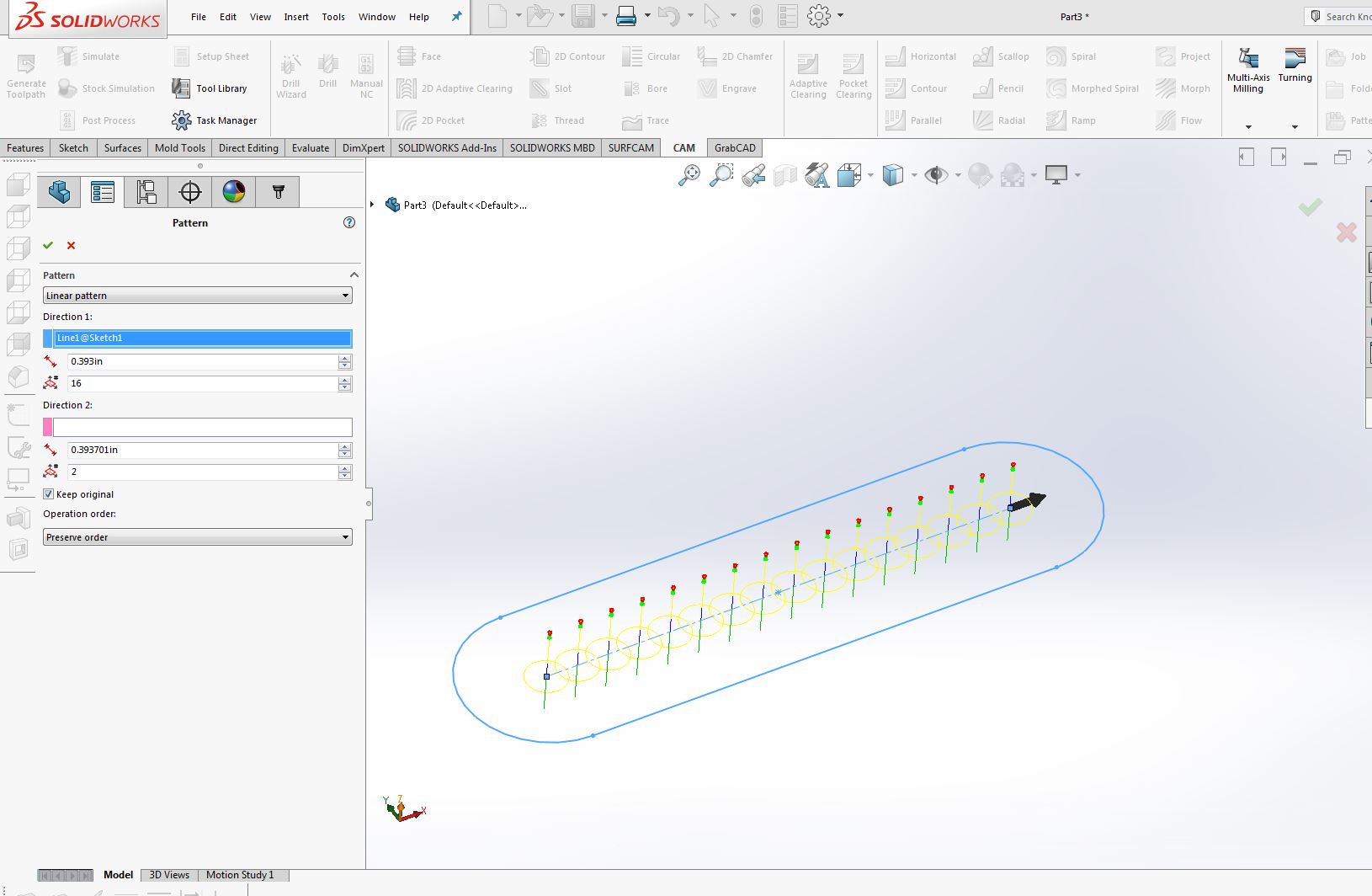Open the Options gear icon
Screen dimensions: 1372x896
(818, 16)
